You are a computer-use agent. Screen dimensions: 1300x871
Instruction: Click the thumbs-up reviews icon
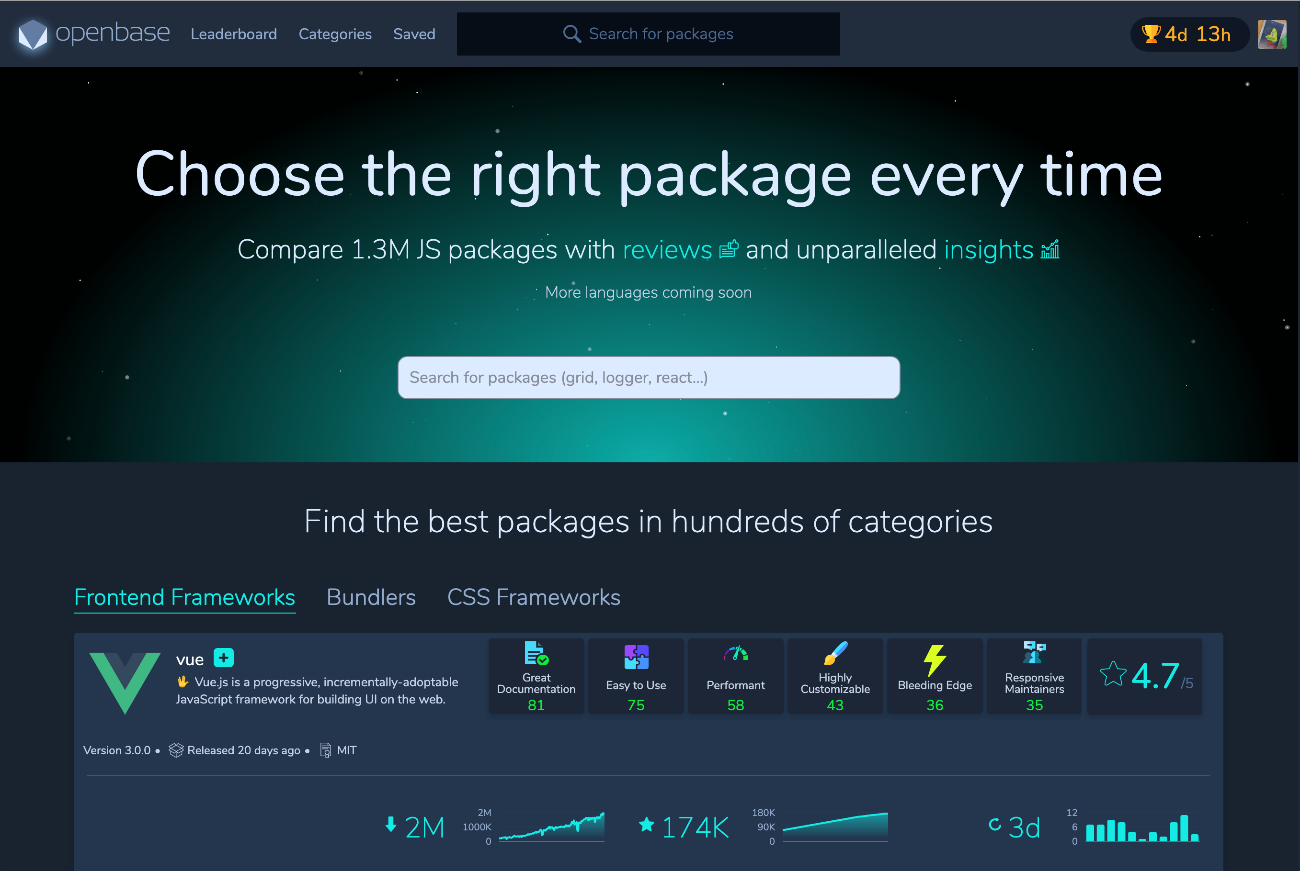(x=729, y=249)
